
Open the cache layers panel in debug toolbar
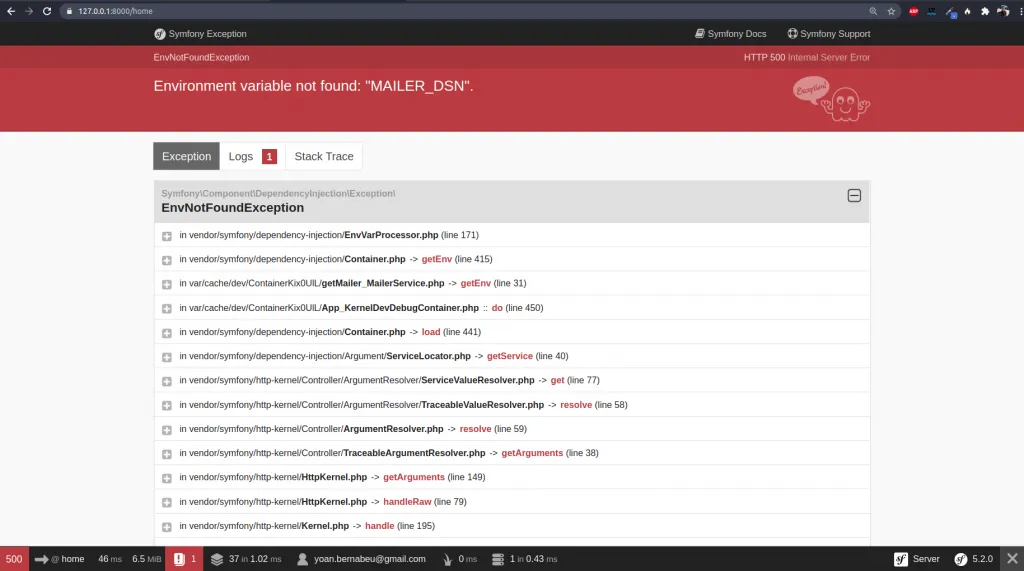pos(217,559)
